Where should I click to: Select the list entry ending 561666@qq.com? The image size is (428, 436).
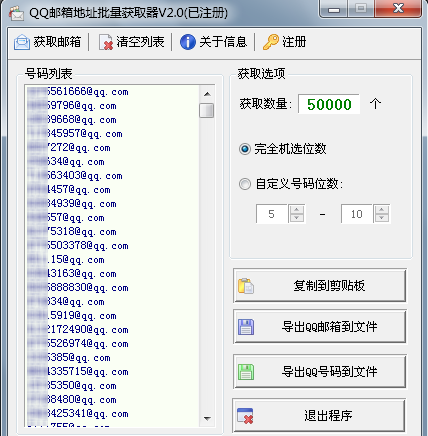78,92
